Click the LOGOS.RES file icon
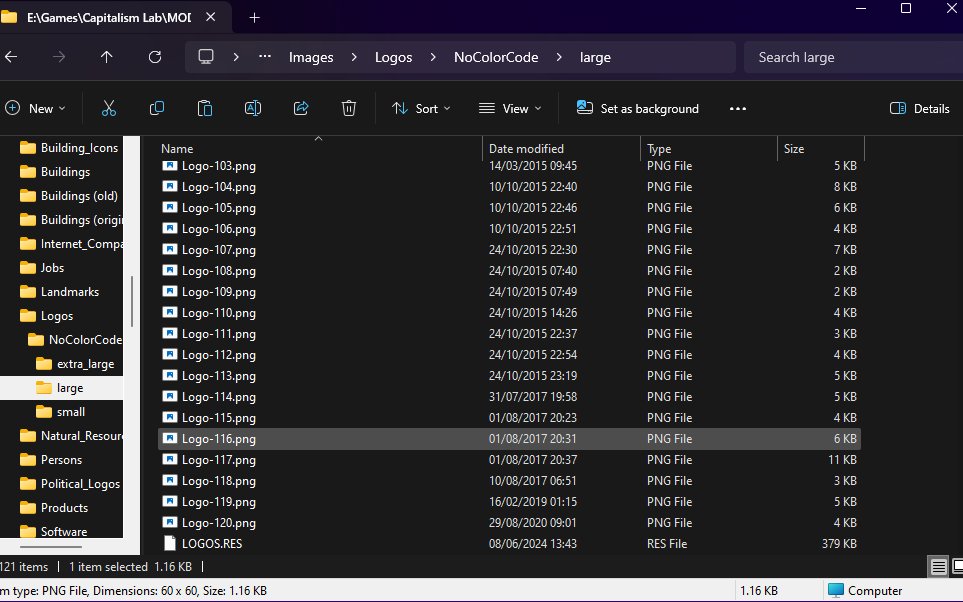Viewport: 963px width, 602px height. [170, 544]
